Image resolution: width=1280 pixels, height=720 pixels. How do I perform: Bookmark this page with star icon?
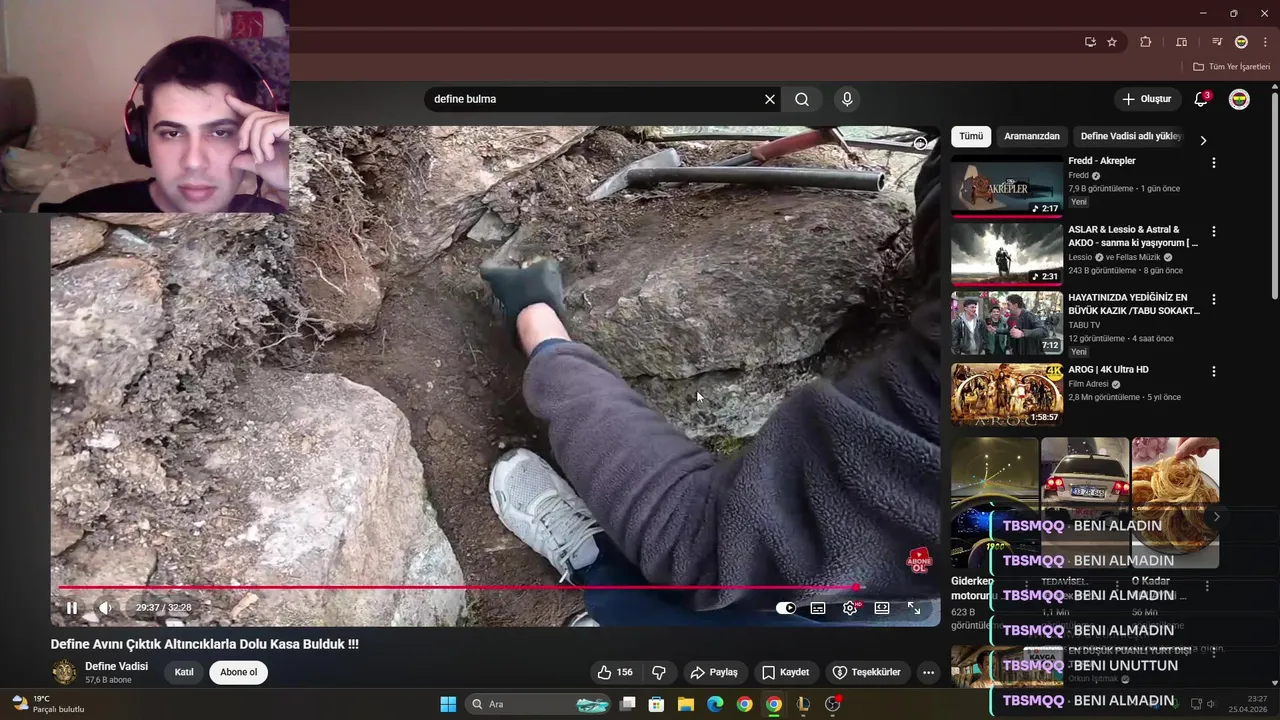tap(1112, 42)
